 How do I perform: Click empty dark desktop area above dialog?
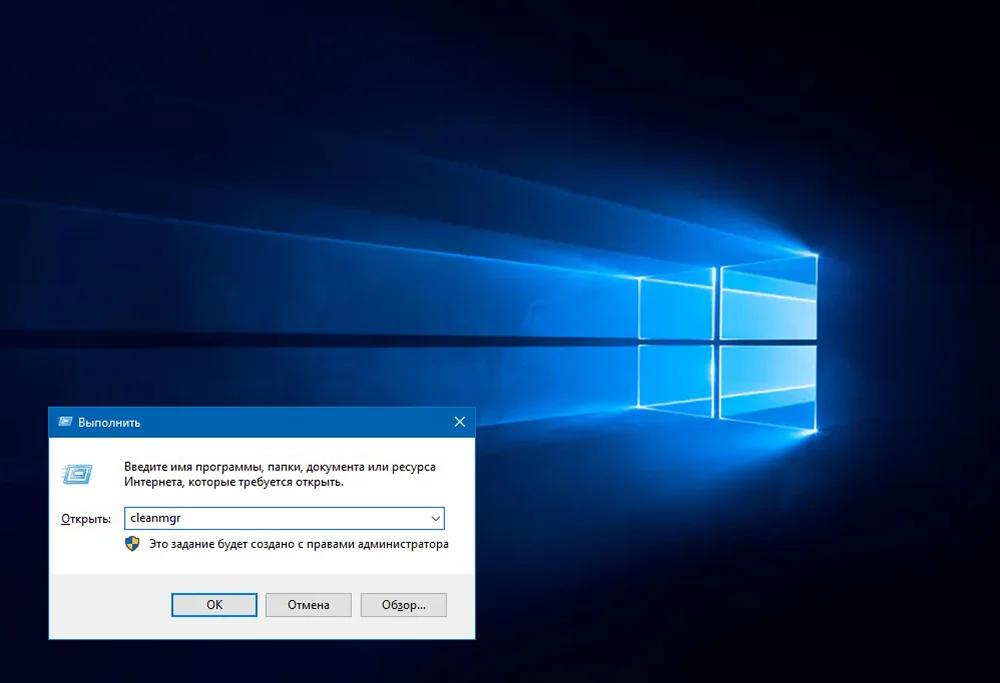point(250,150)
